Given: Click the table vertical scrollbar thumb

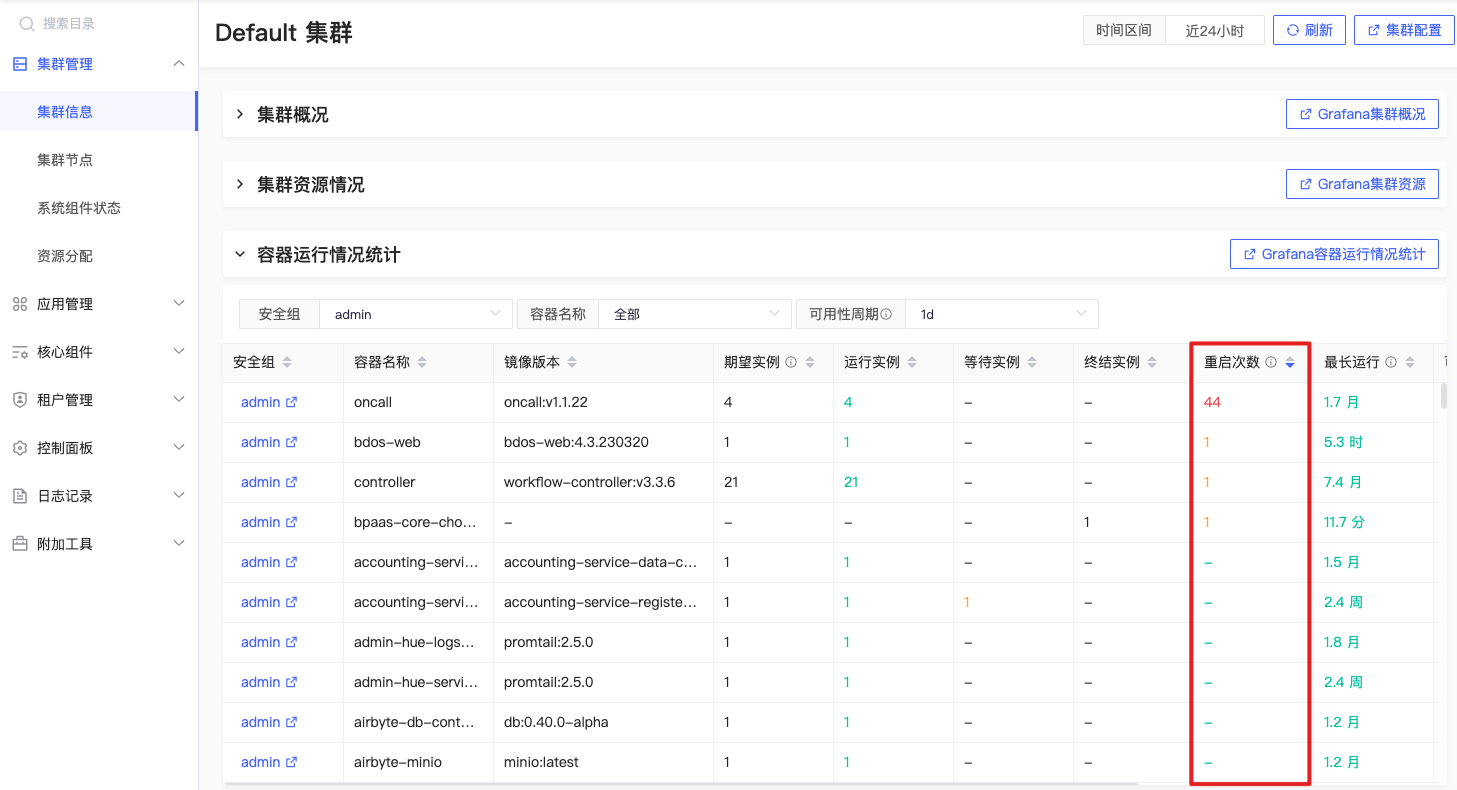Looking at the screenshot, I should (1443, 396).
